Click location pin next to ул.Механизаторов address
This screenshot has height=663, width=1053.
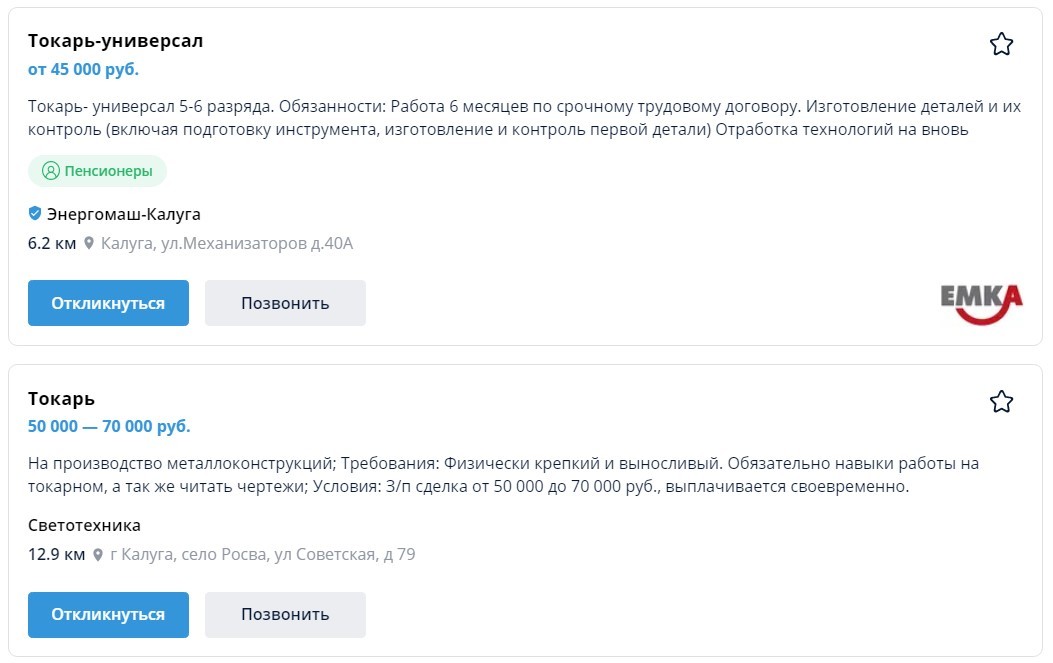pos(89,243)
